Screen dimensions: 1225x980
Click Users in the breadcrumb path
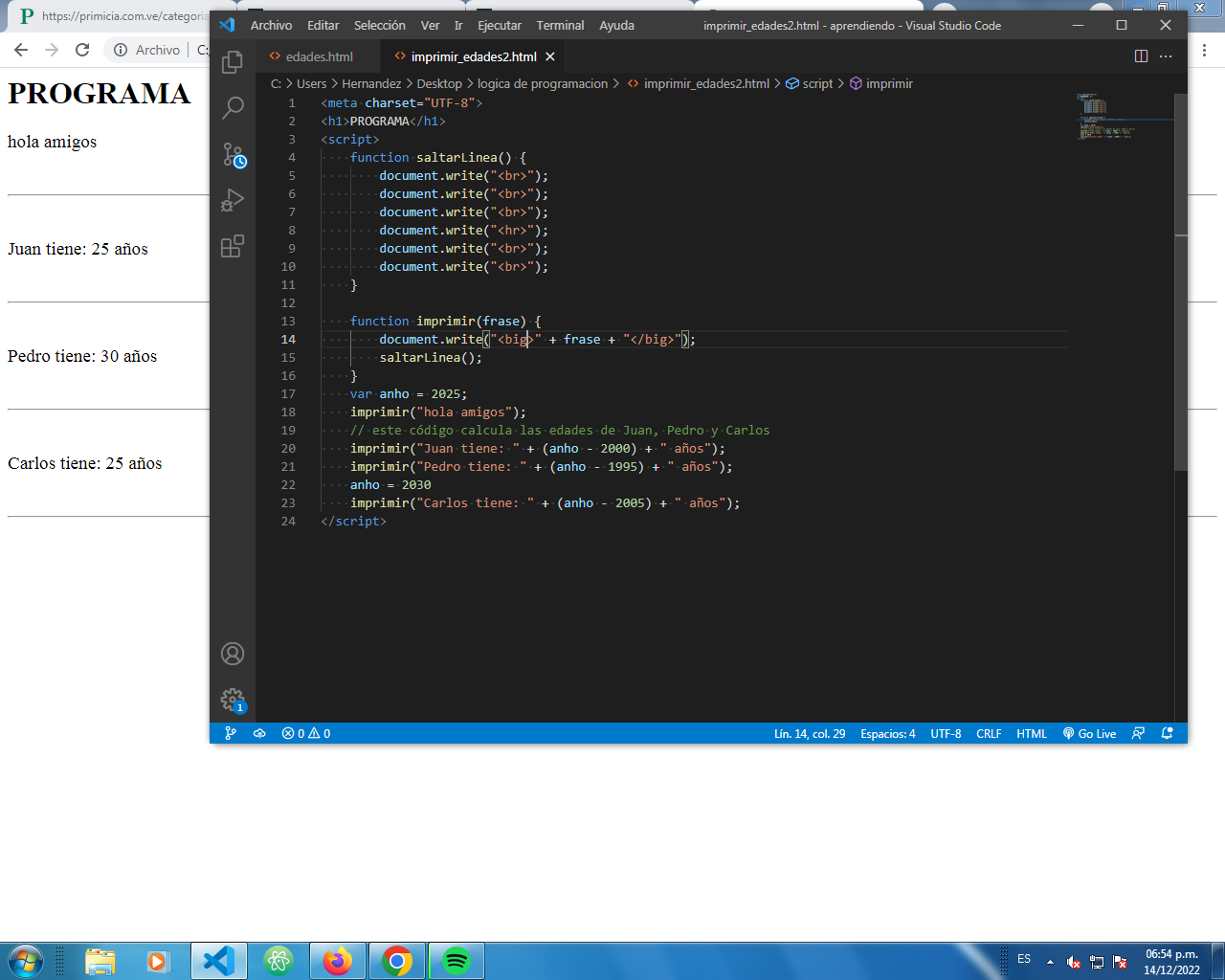311,83
